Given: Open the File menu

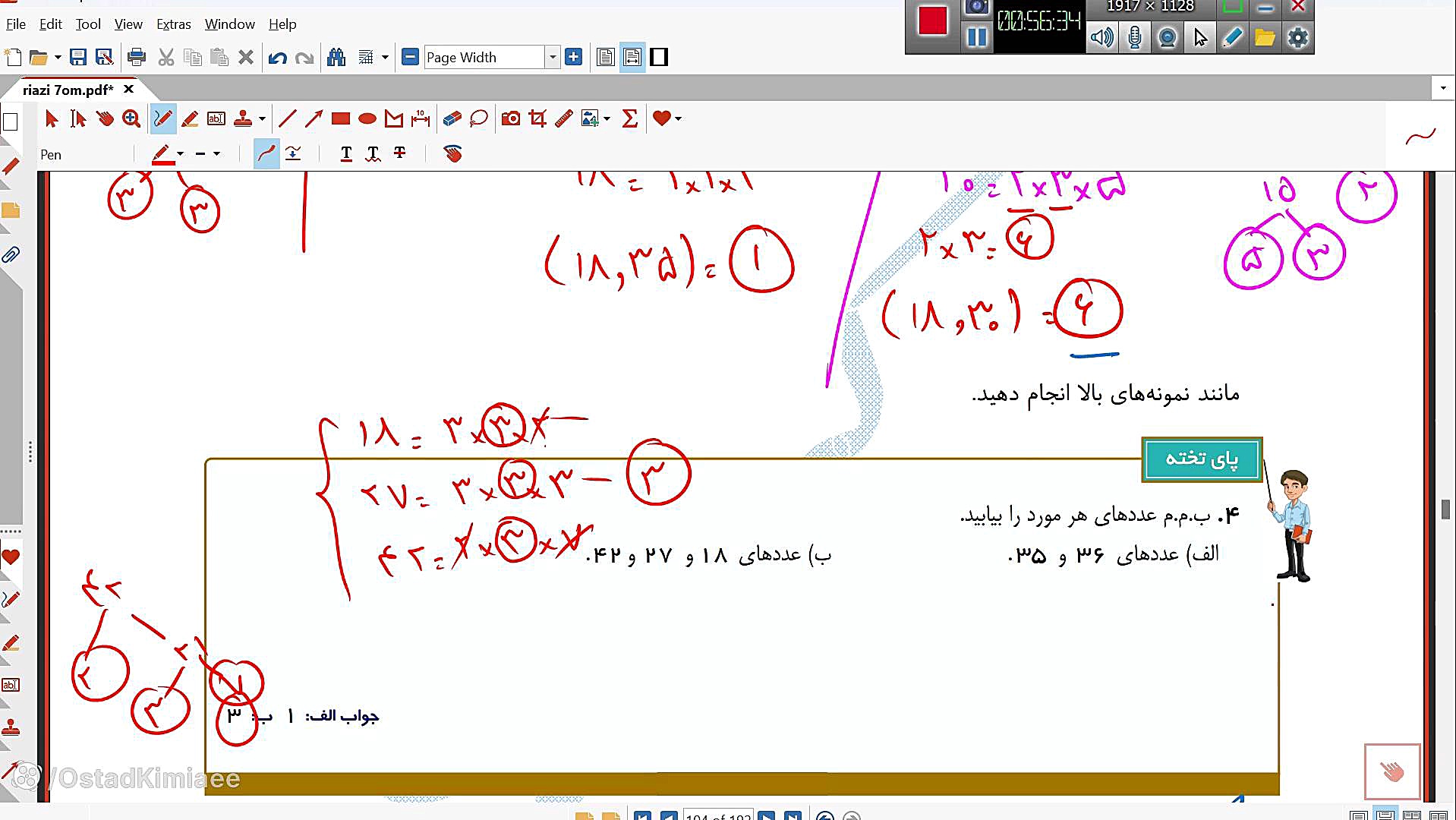Looking at the screenshot, I should click(16, 24).
